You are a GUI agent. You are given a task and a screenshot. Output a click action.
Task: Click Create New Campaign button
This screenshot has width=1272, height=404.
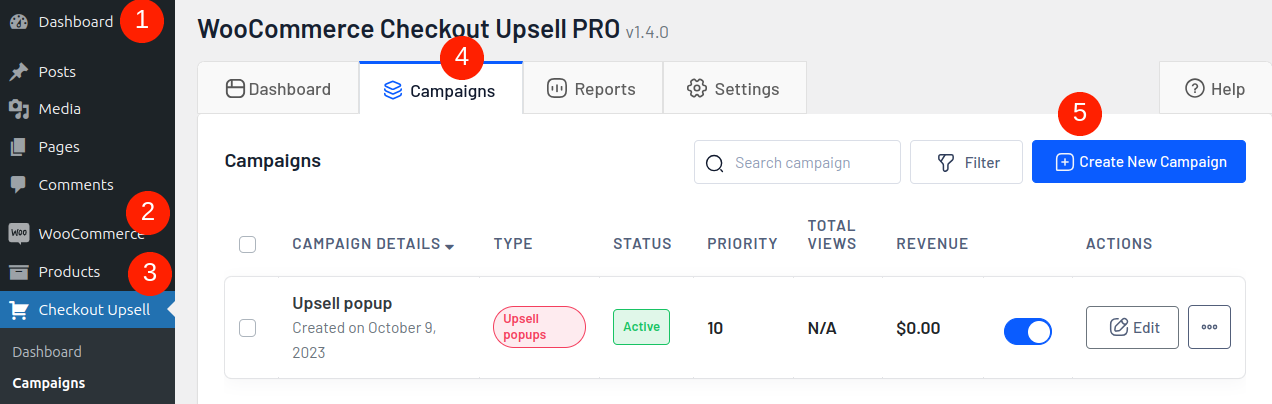1138,162
